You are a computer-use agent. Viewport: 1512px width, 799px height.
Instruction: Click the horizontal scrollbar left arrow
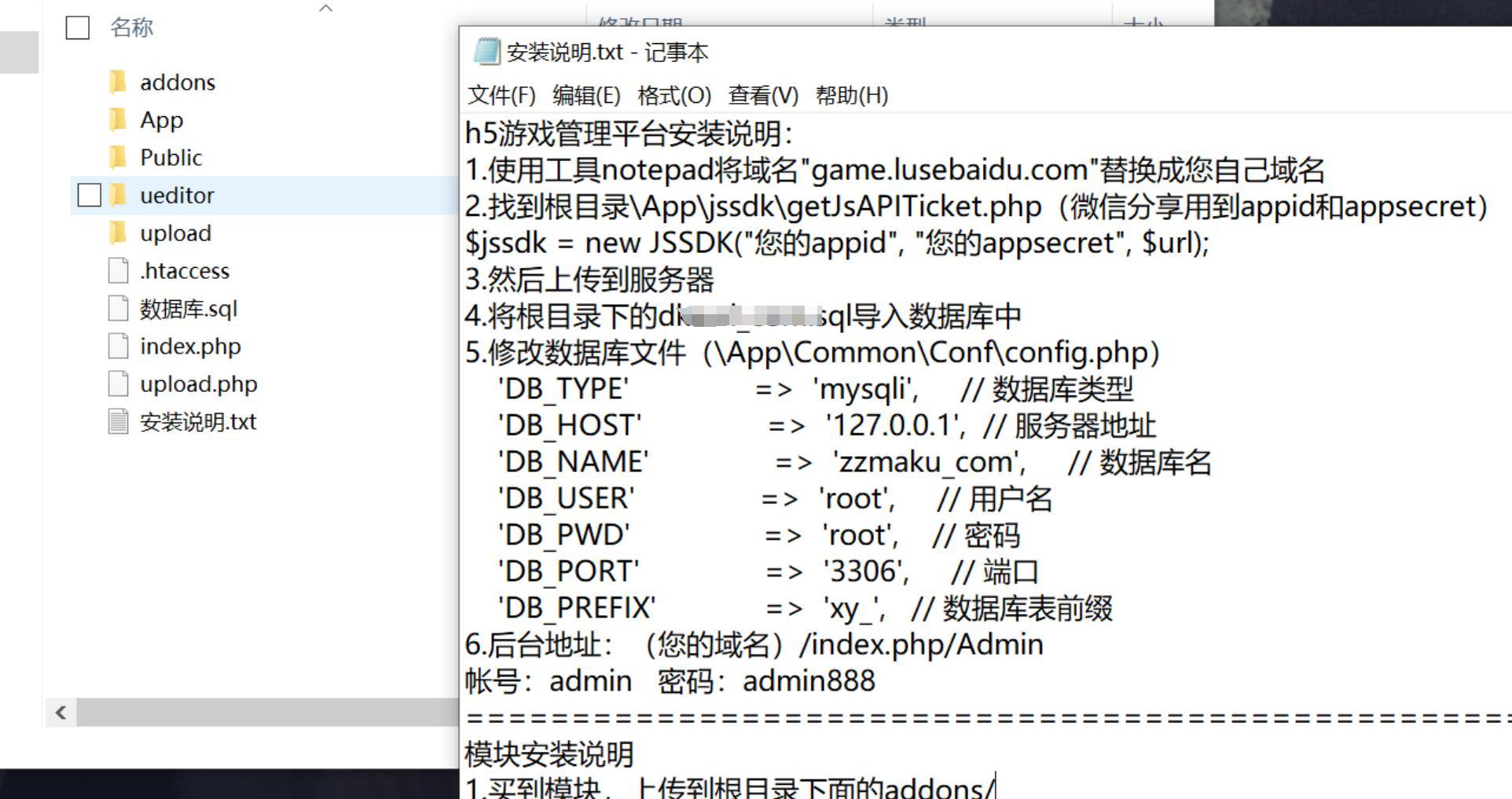[x=61, y=713]
